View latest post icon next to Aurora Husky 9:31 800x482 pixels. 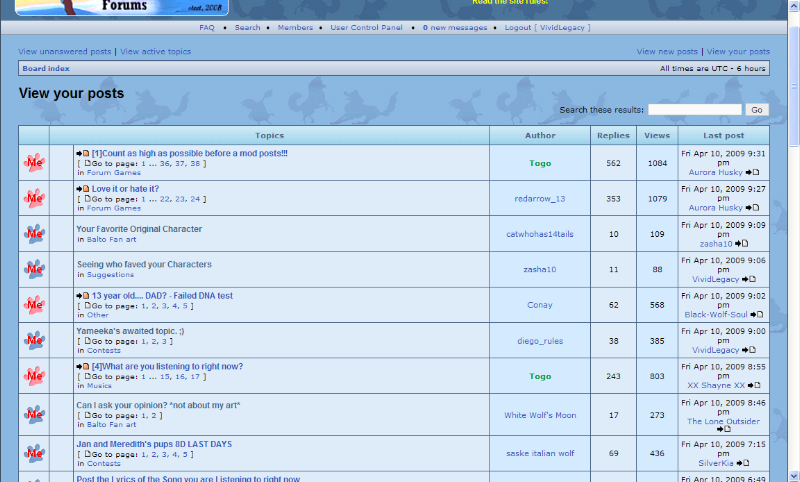pyautogui.click(x=753, y=172)
